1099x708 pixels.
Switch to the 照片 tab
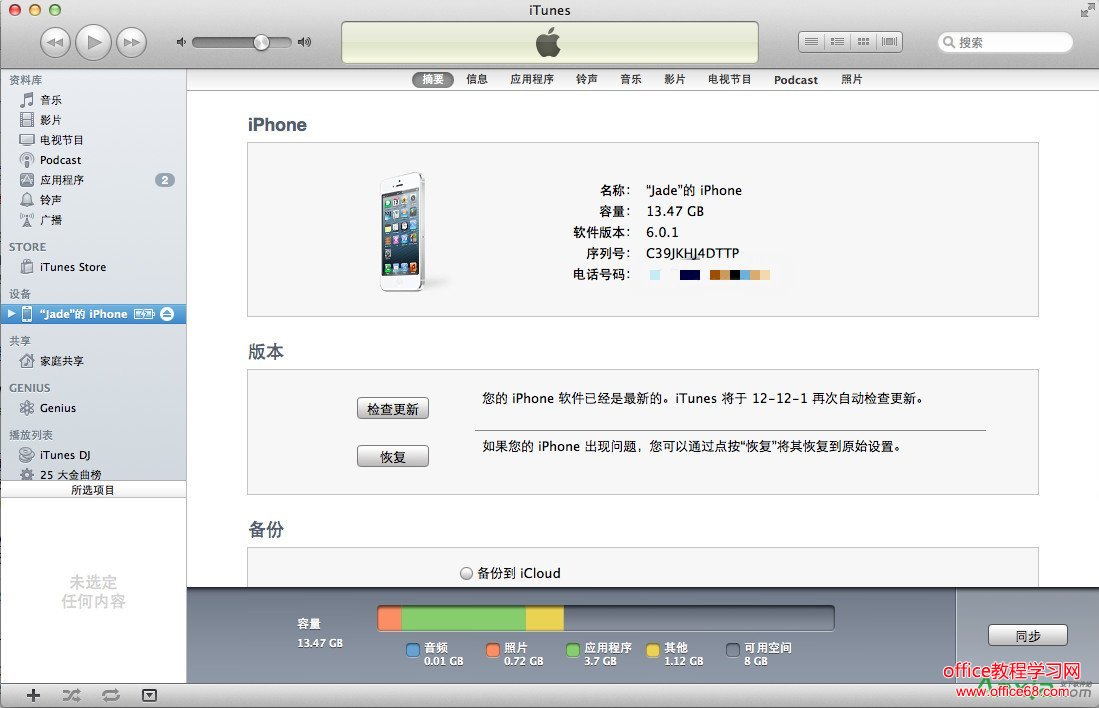pyautogui.click(x=852, y=79)
